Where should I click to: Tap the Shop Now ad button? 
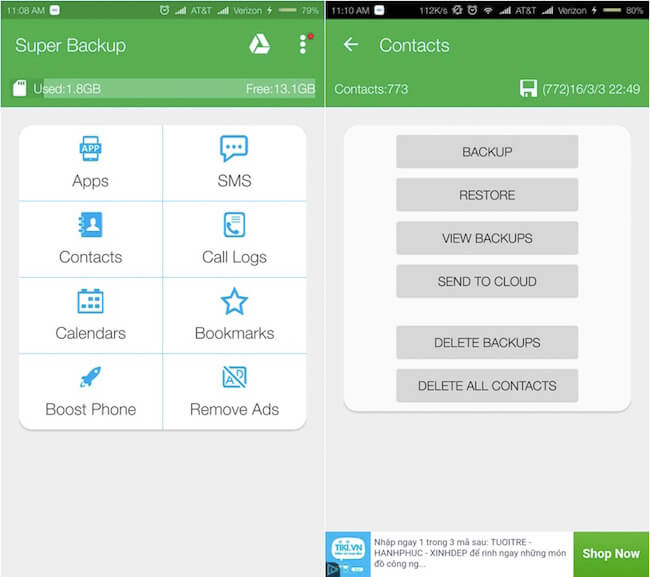[611, 554]
